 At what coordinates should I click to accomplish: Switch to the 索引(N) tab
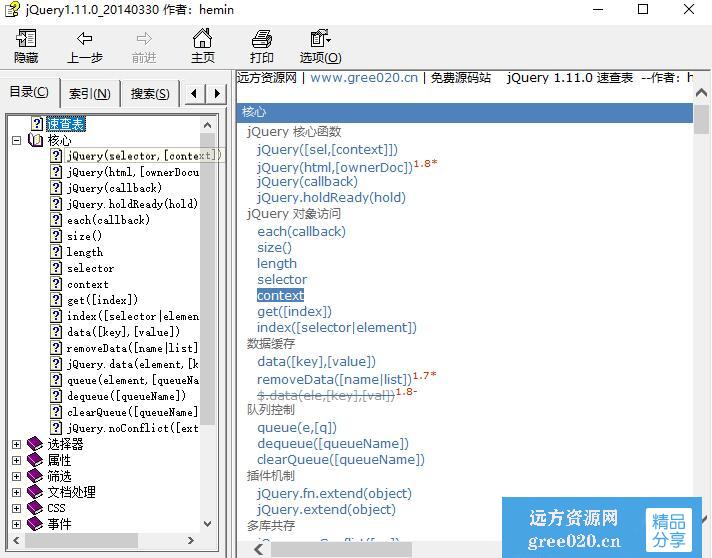point(89,93)
